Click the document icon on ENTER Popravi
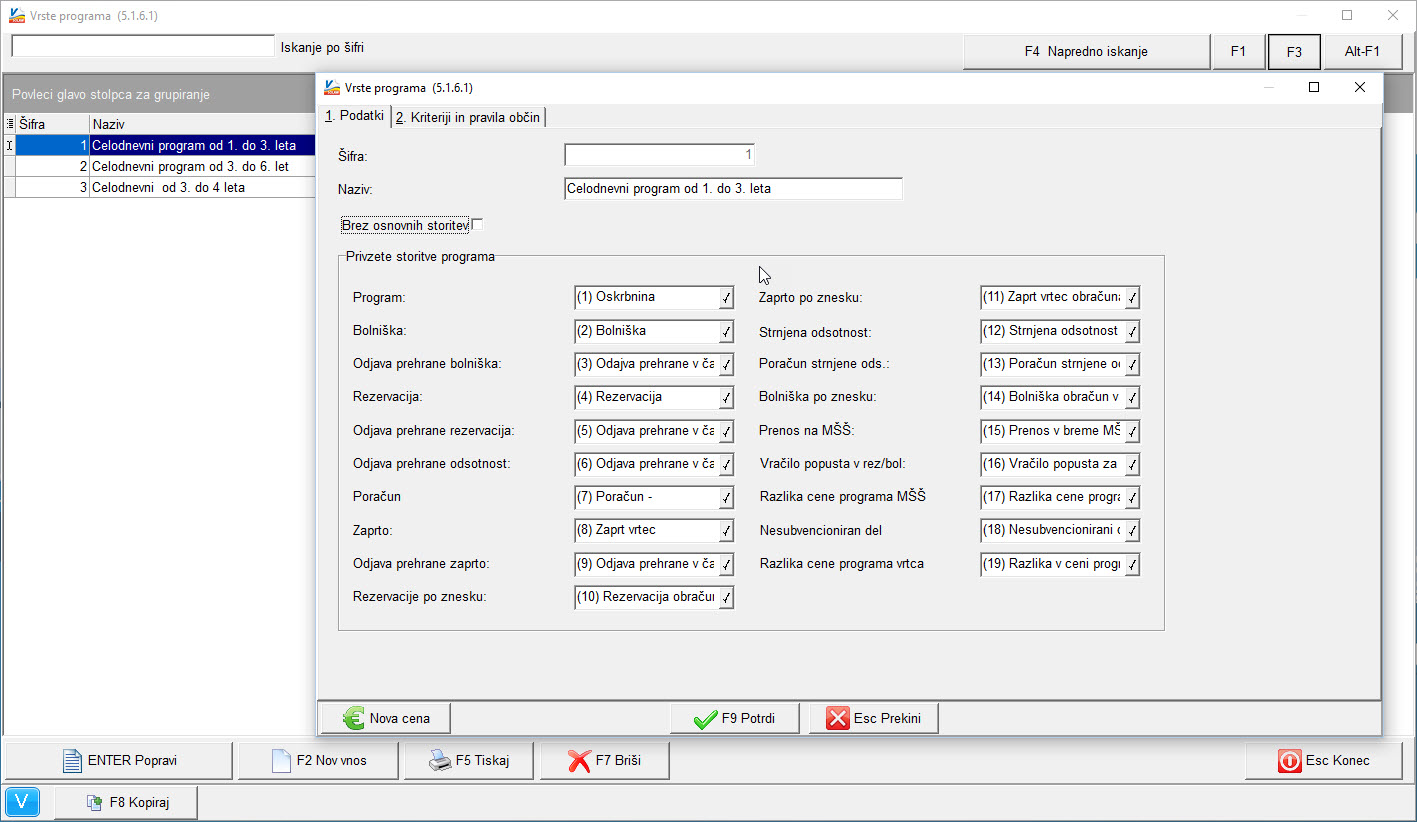Image resolution: width=1417 pixels, height=822 pixels. point(72,761)
